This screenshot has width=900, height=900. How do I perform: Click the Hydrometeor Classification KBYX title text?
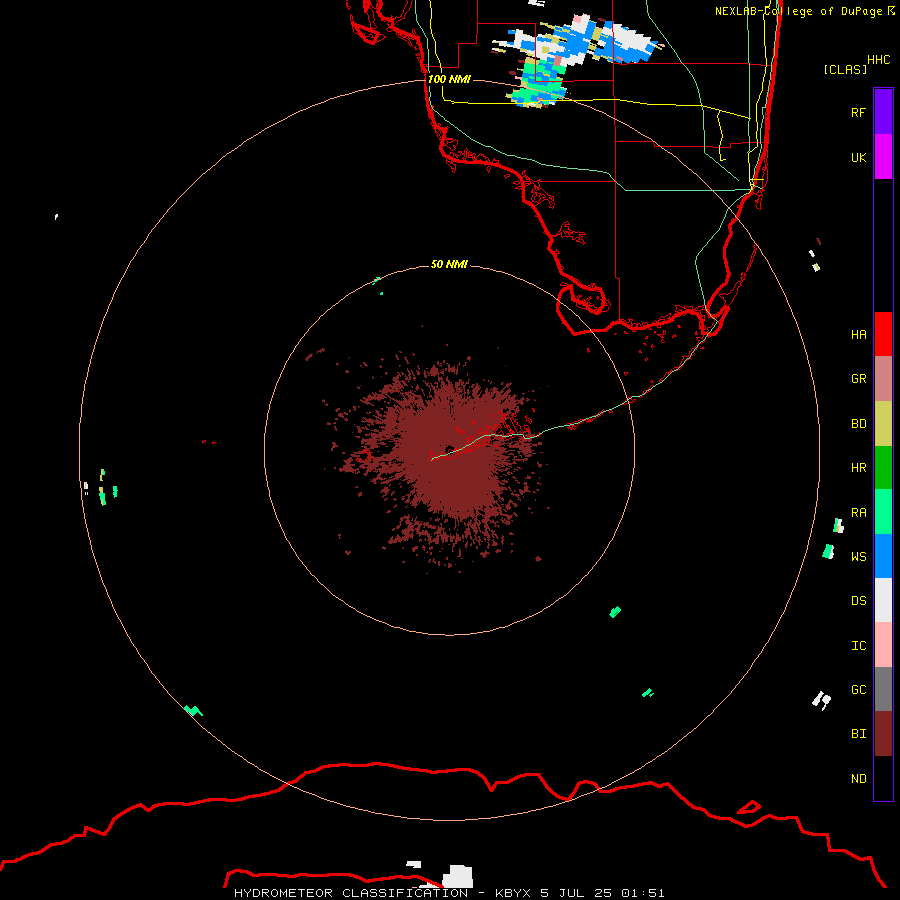coord(449,893)
